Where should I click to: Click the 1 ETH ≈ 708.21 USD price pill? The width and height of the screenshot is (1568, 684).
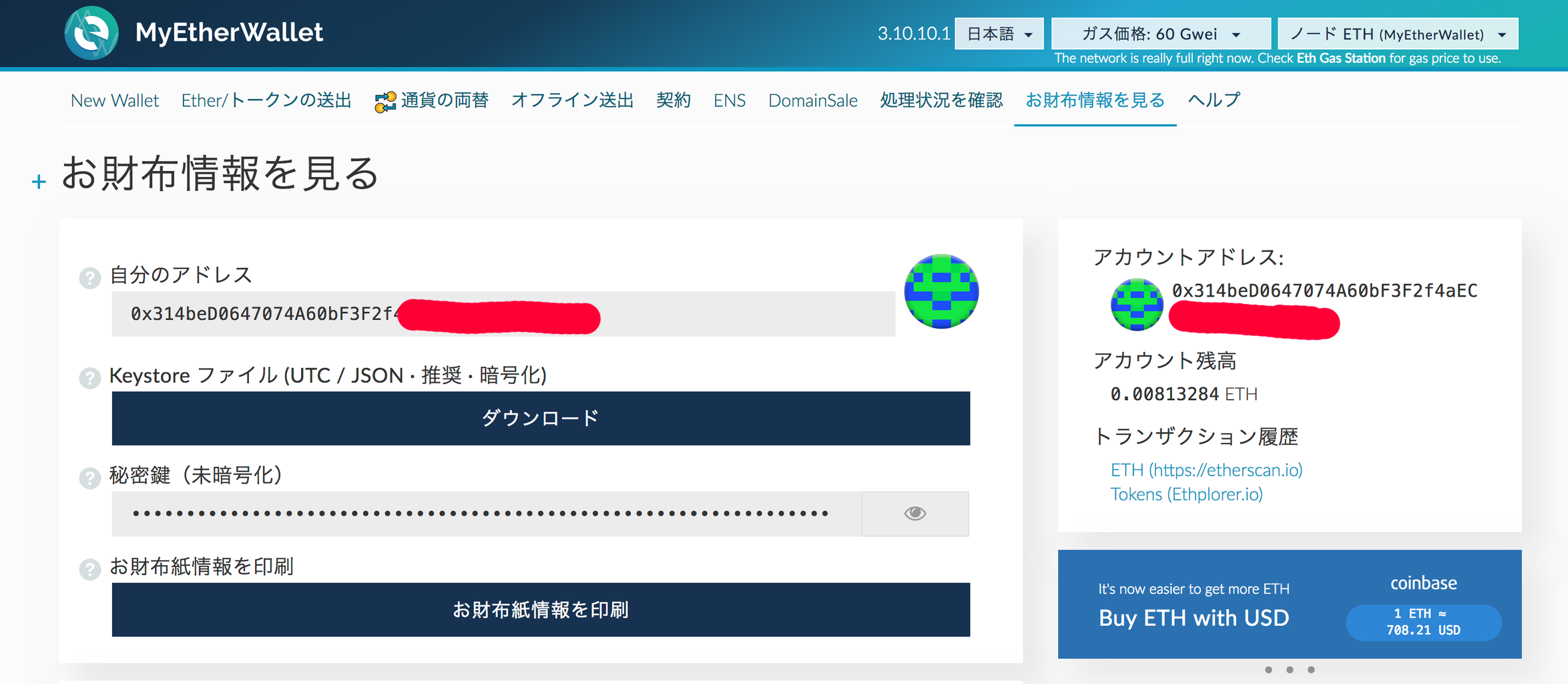1423,622
